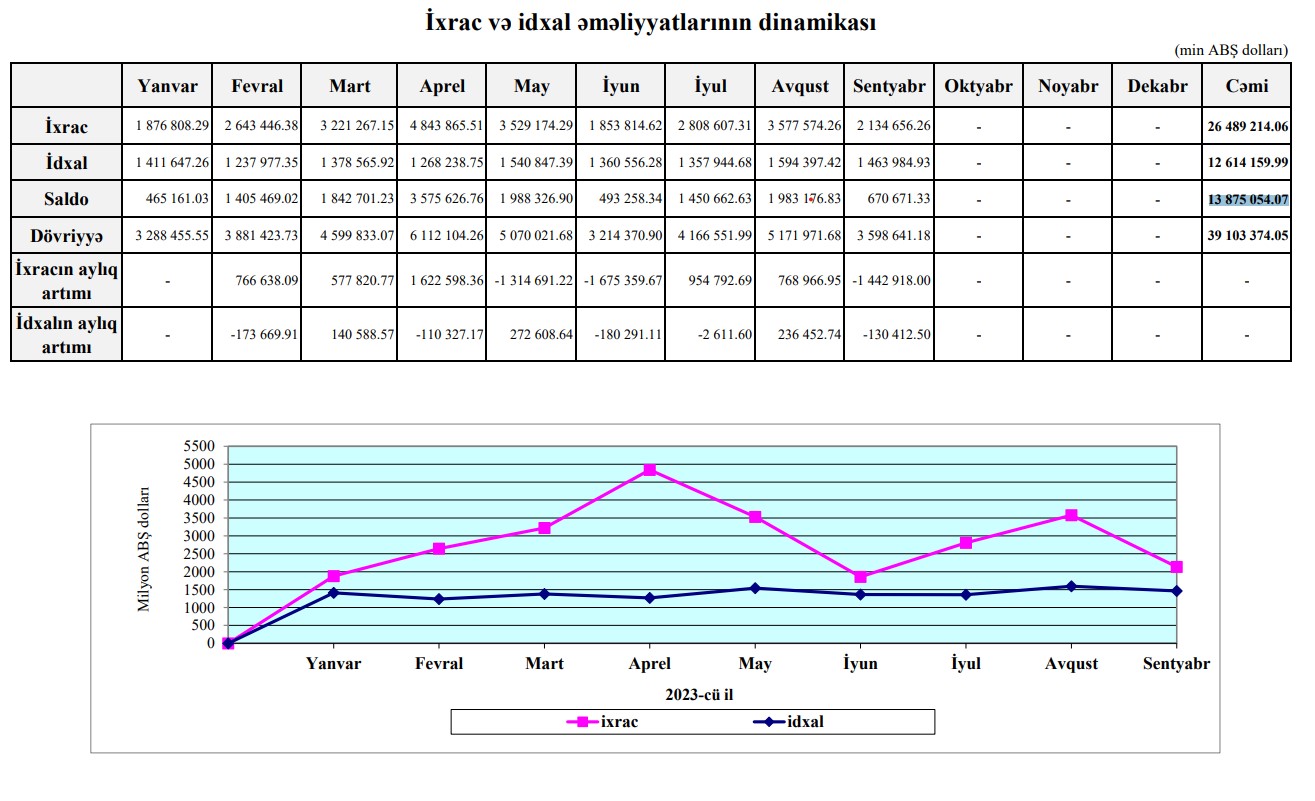Select the Dövriyyə row header
The width and height of the screenshot is (1315, 801).
pyautogui.click(x=67, y=235)
